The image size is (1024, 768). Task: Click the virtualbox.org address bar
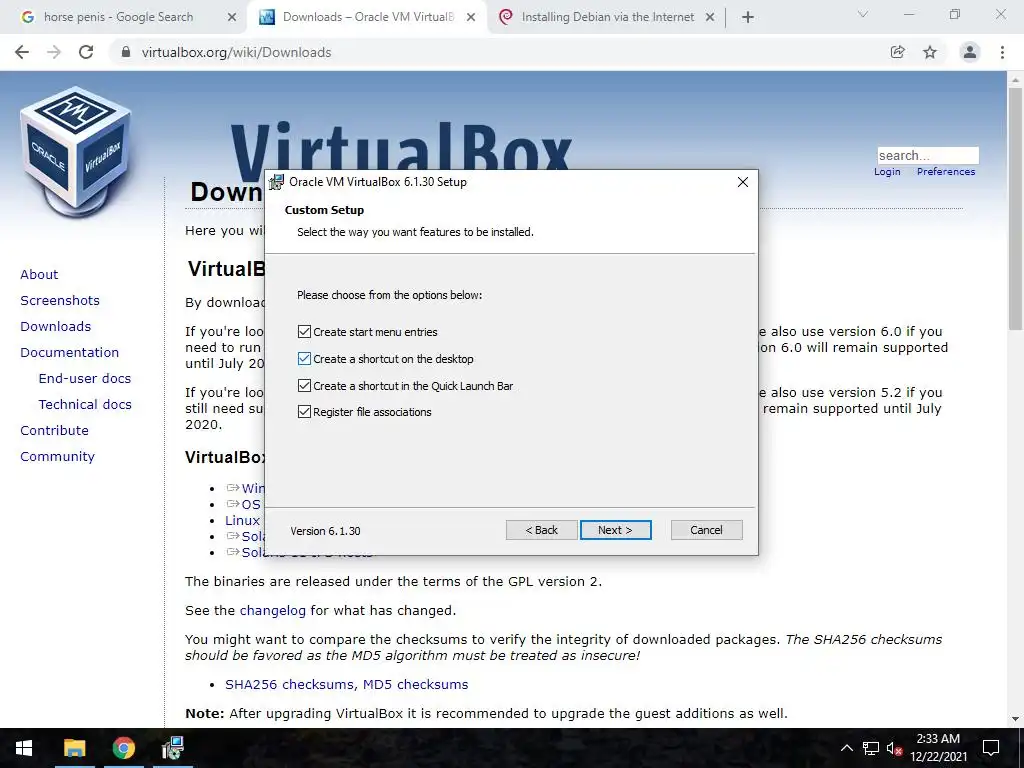click(496, 52)
